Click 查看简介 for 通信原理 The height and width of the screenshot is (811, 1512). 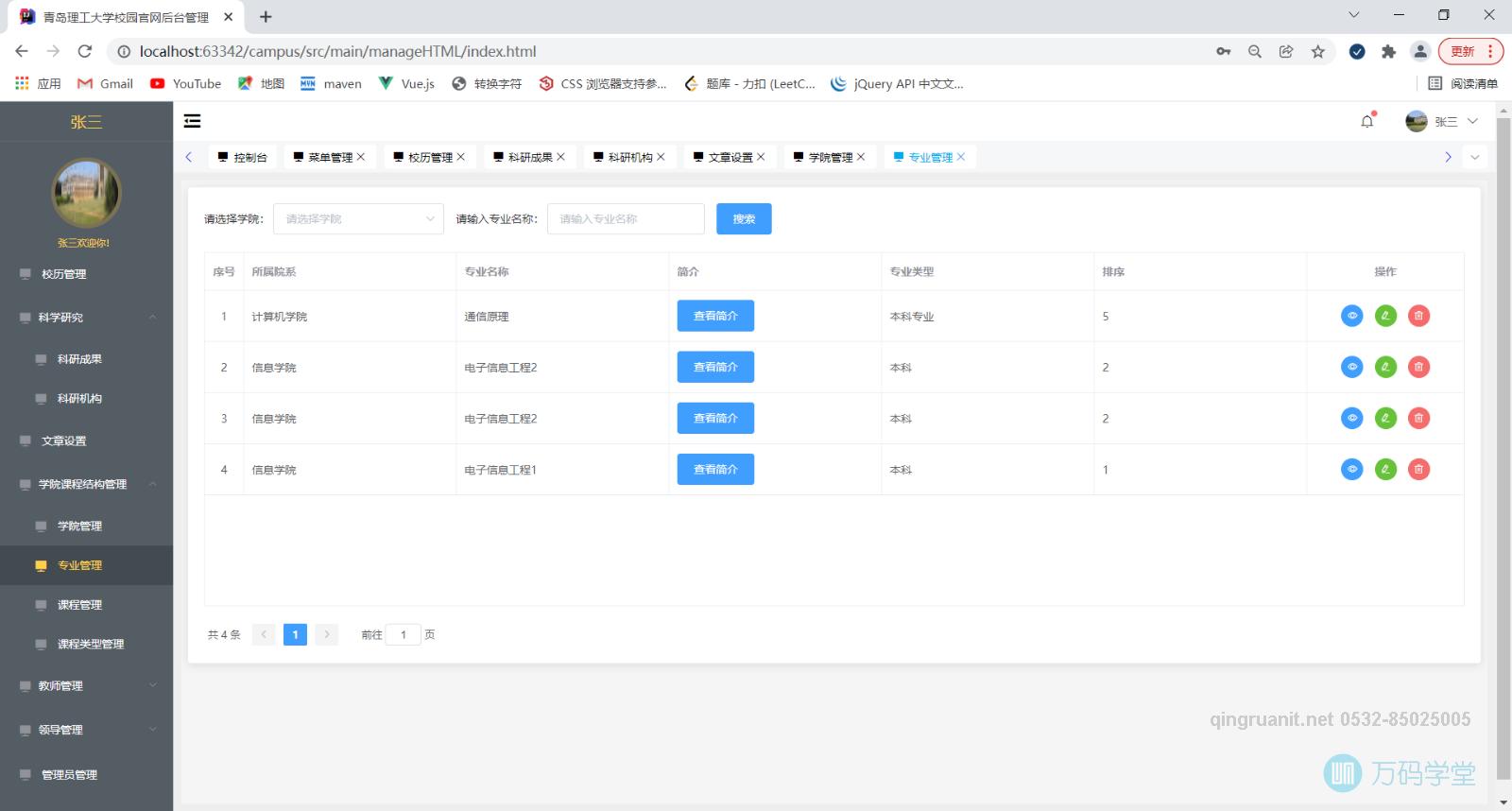click(715, 316)
